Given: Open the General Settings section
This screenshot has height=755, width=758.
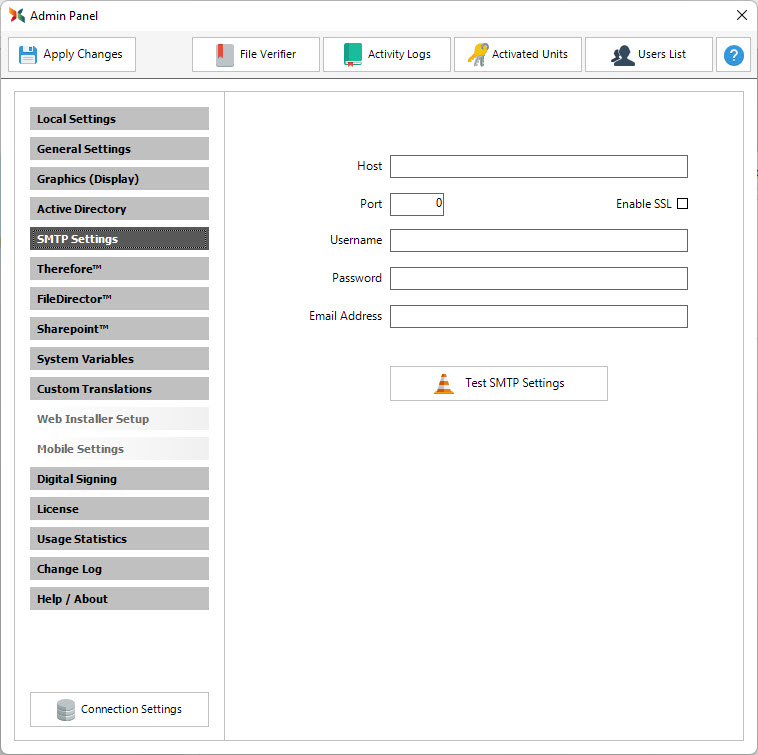Looking at the screenshot, I should (119, 149).
